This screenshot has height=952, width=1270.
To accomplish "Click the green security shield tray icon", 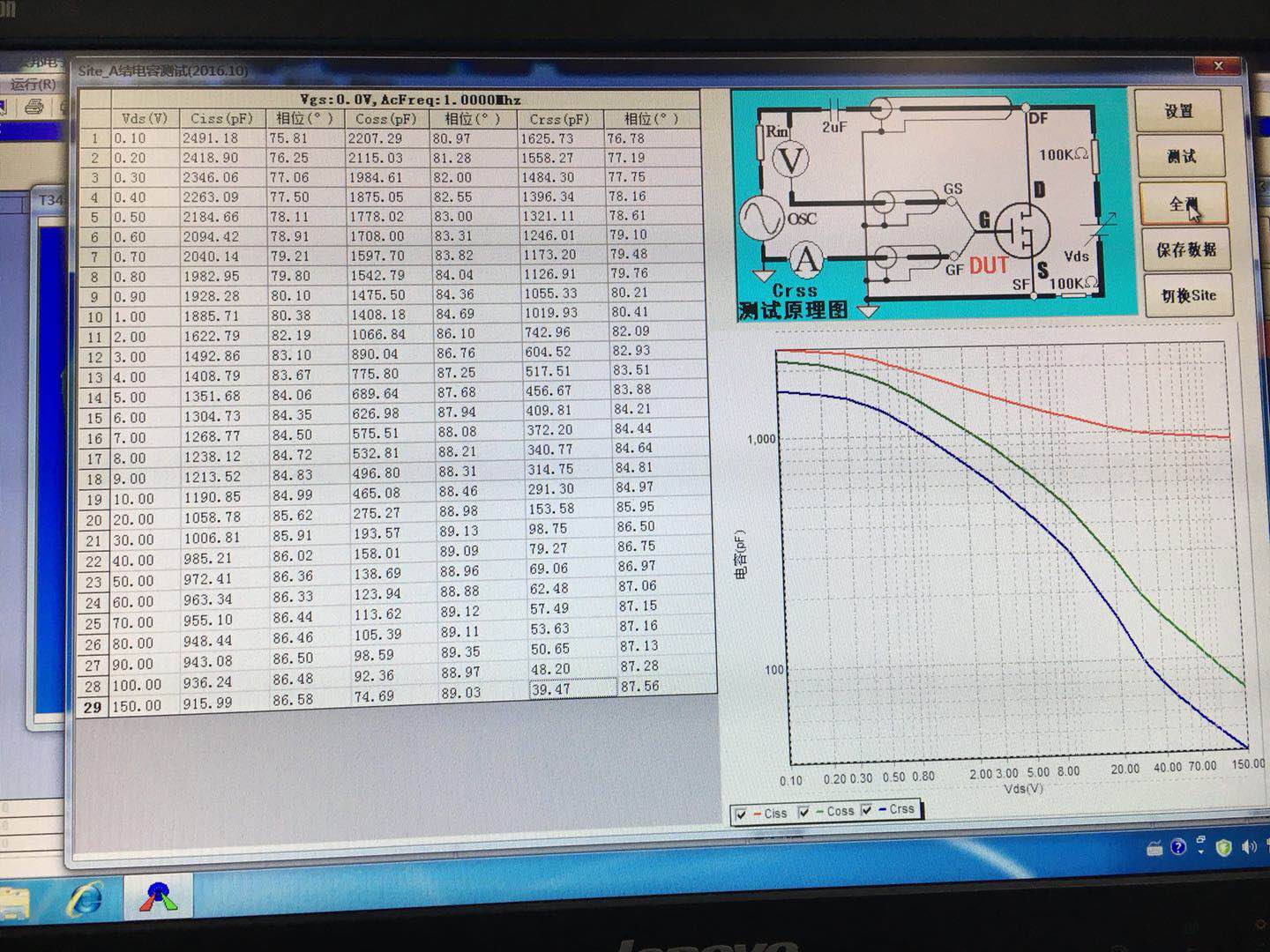I will pyautogui.click(x=1223, y=848).
